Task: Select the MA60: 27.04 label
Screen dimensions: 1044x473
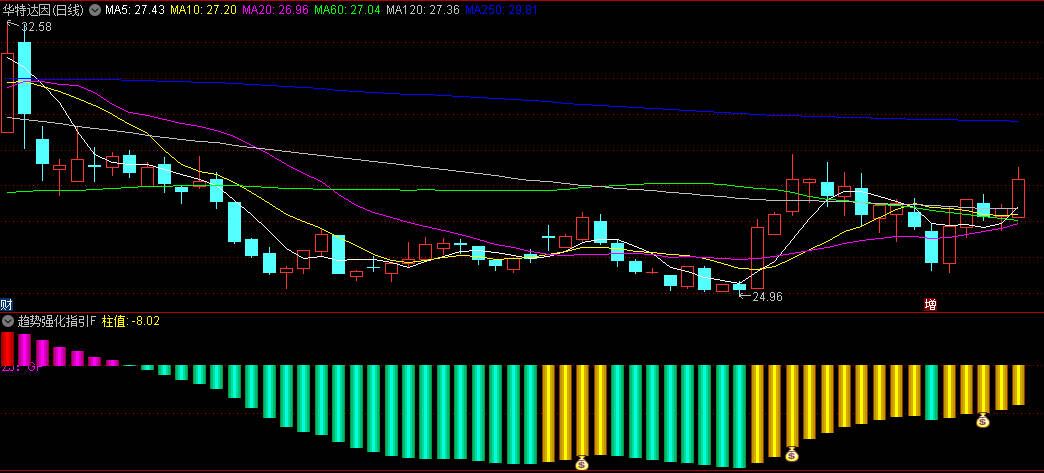Action: click(x=347, y=10)
